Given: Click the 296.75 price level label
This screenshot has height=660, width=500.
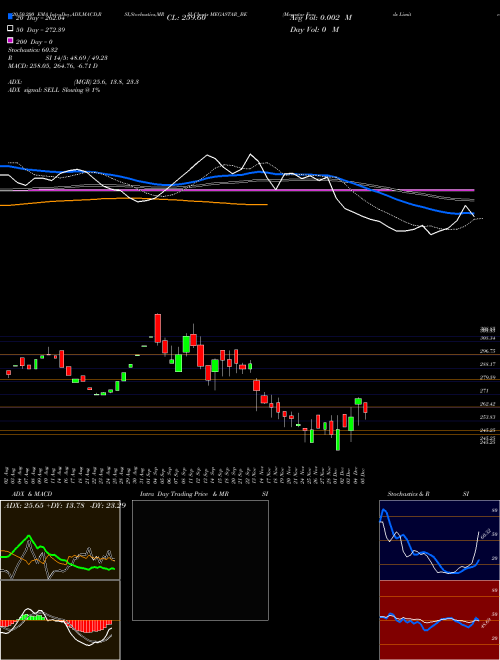Looking at the screenshot, I should pyautogui.click(x=486, y=351).
